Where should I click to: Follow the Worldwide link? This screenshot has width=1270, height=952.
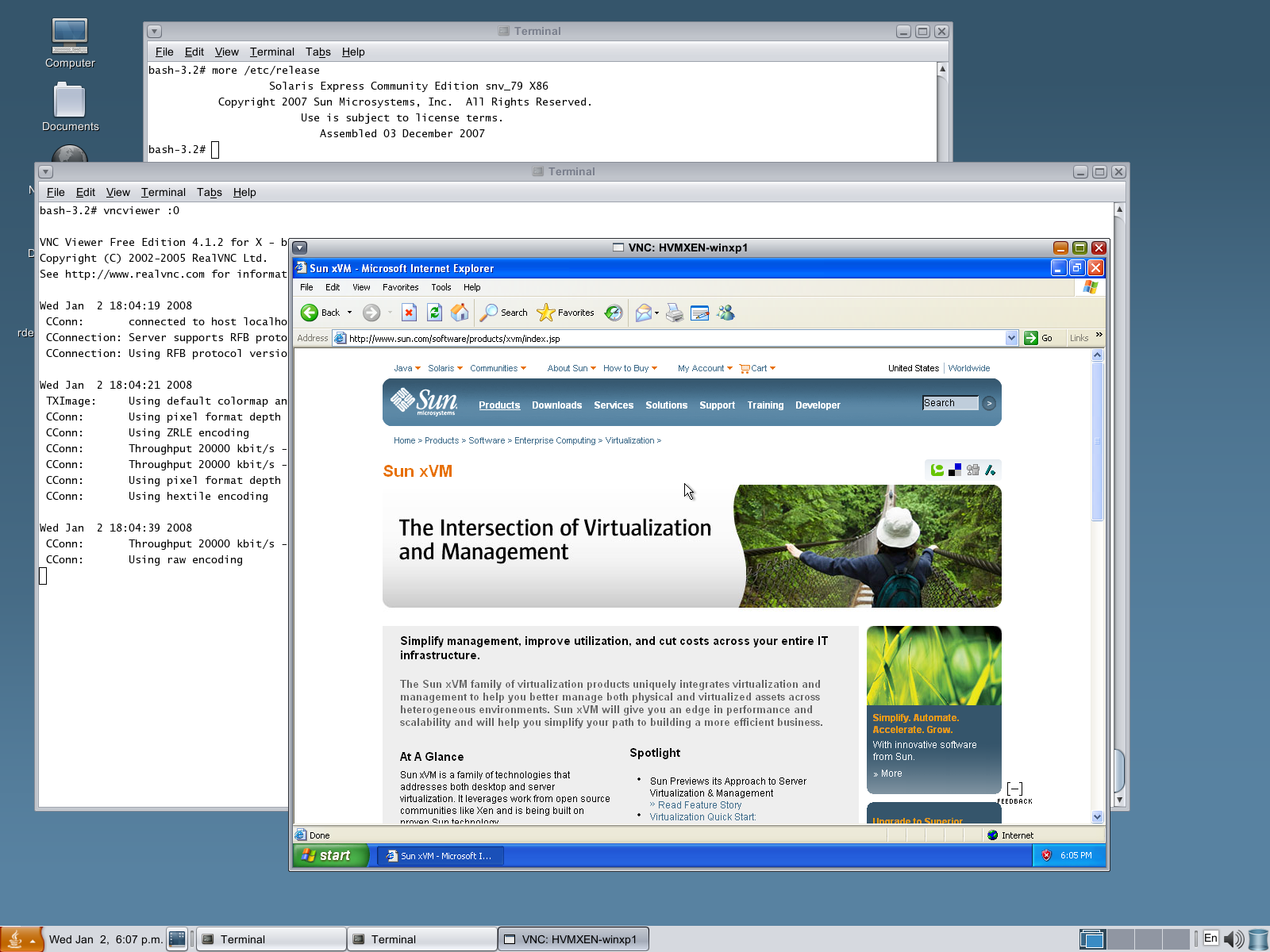tap(969, 368)
